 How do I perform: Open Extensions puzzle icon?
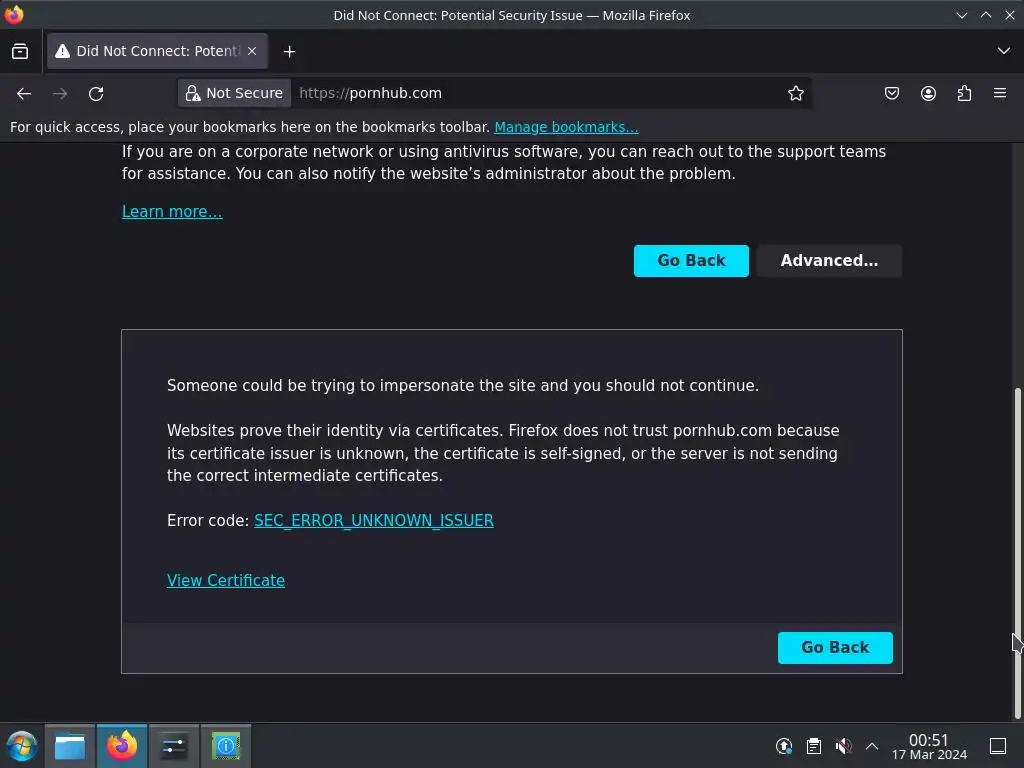pos(964,93)
